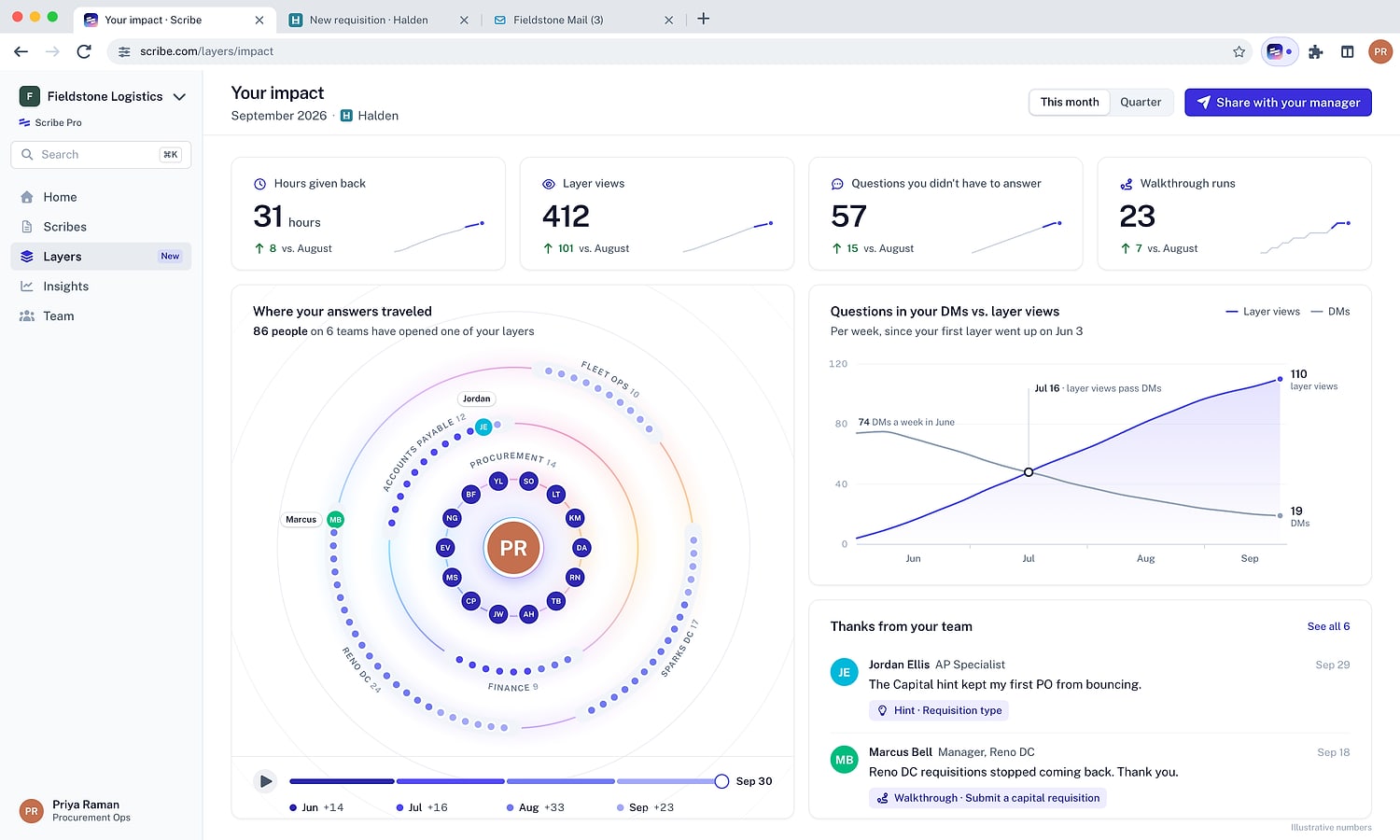Switch to the New requisition · Halden tab
Image resolution: width=1400 pixels, height=840 pixels.
tap(378, 20)
